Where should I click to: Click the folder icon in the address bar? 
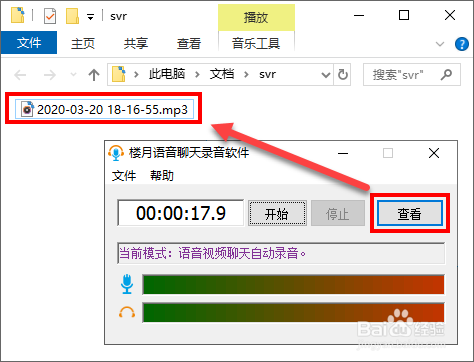[119, 74]
